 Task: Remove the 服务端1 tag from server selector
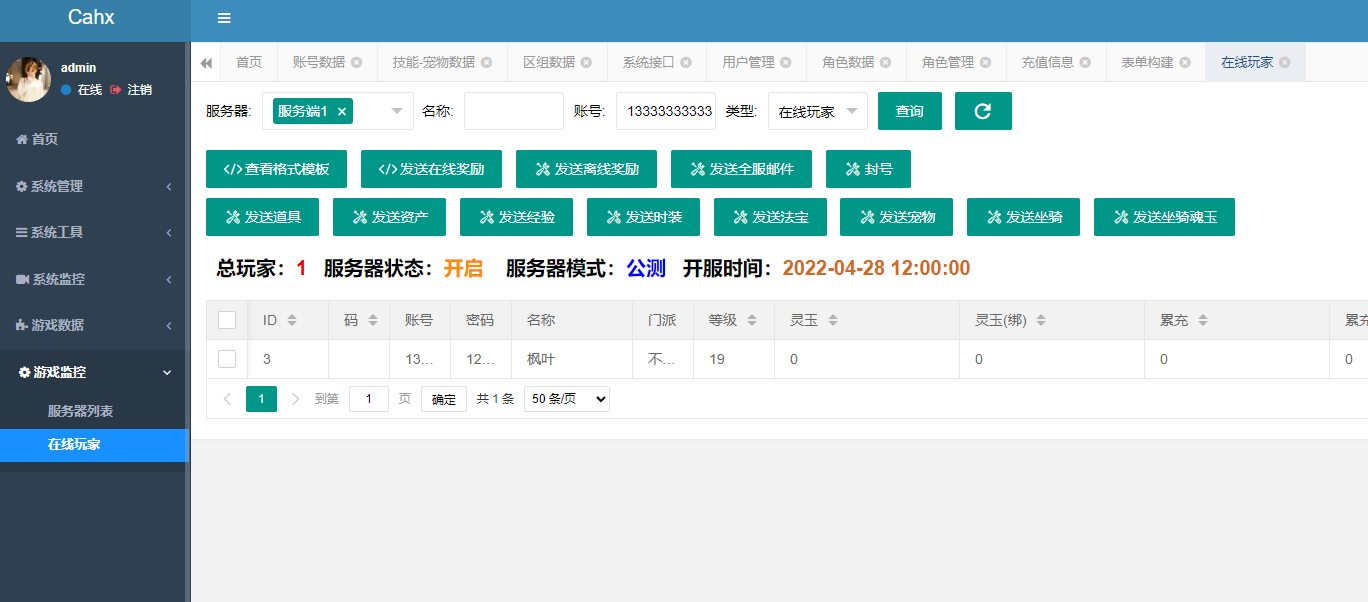click(x=342, y=112)
